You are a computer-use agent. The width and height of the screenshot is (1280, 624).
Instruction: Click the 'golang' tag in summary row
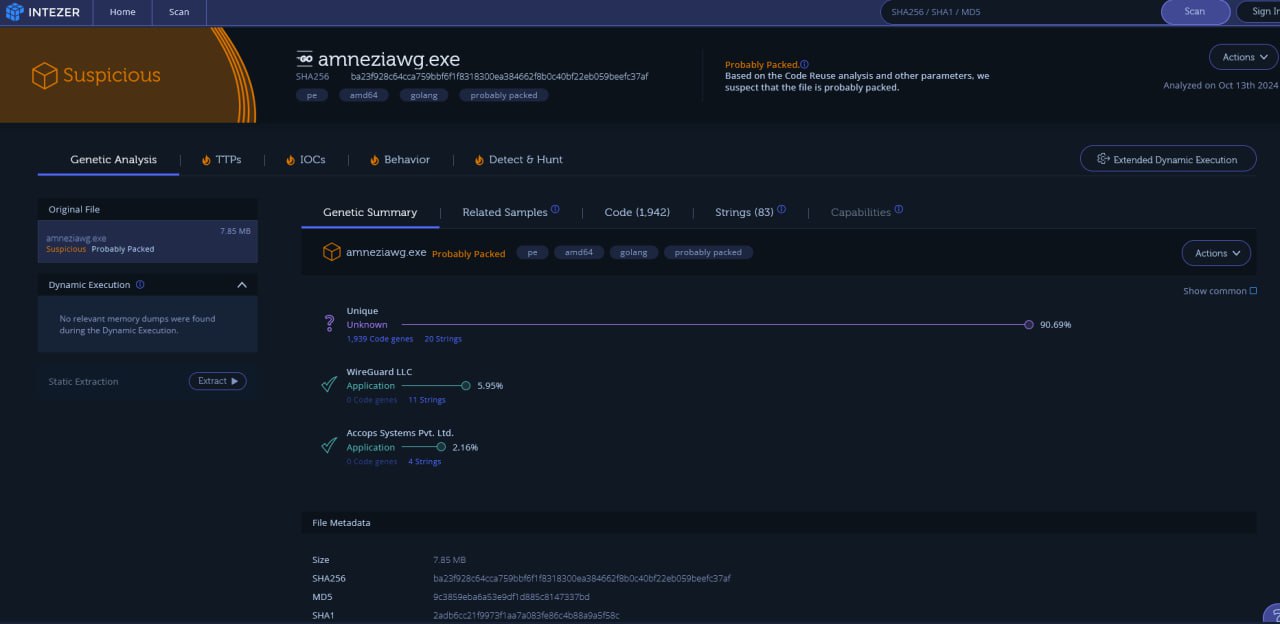click(x=633, y=253)
